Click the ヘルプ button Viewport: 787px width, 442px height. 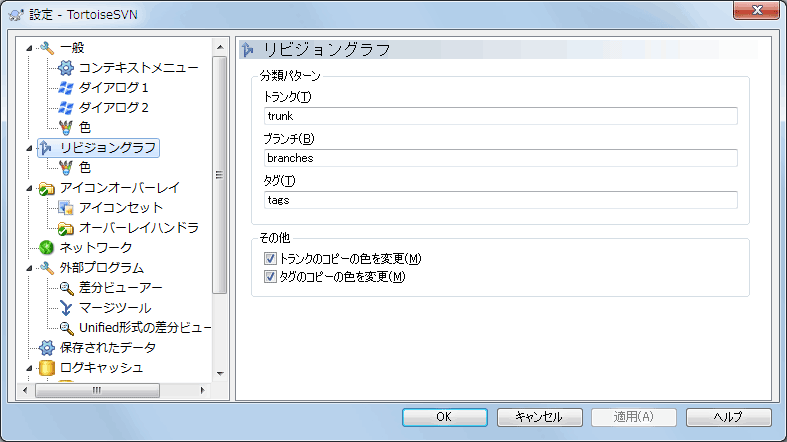coord(729,417)
